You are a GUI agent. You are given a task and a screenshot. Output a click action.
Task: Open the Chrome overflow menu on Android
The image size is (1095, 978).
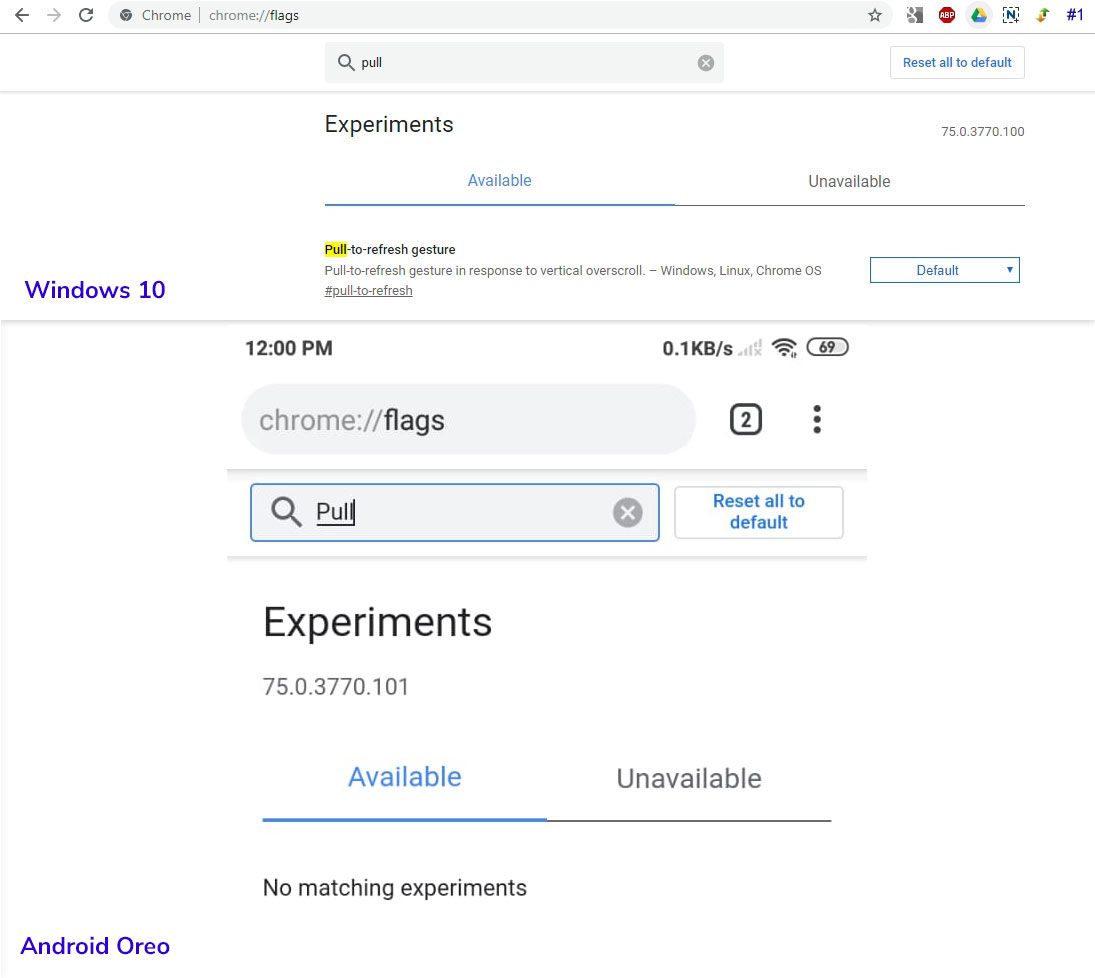point(817,419)
